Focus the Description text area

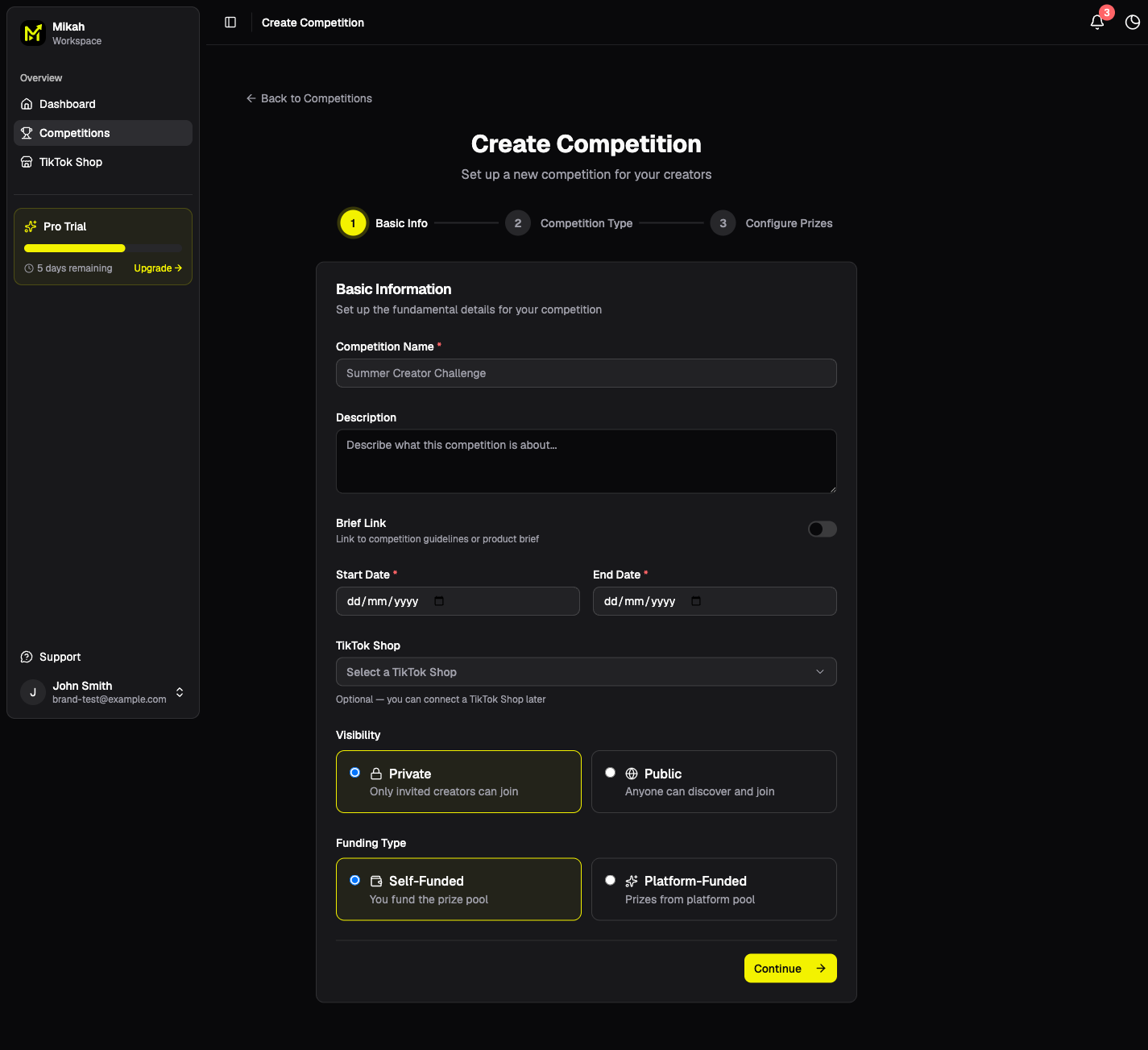click(x=586, y=461)
